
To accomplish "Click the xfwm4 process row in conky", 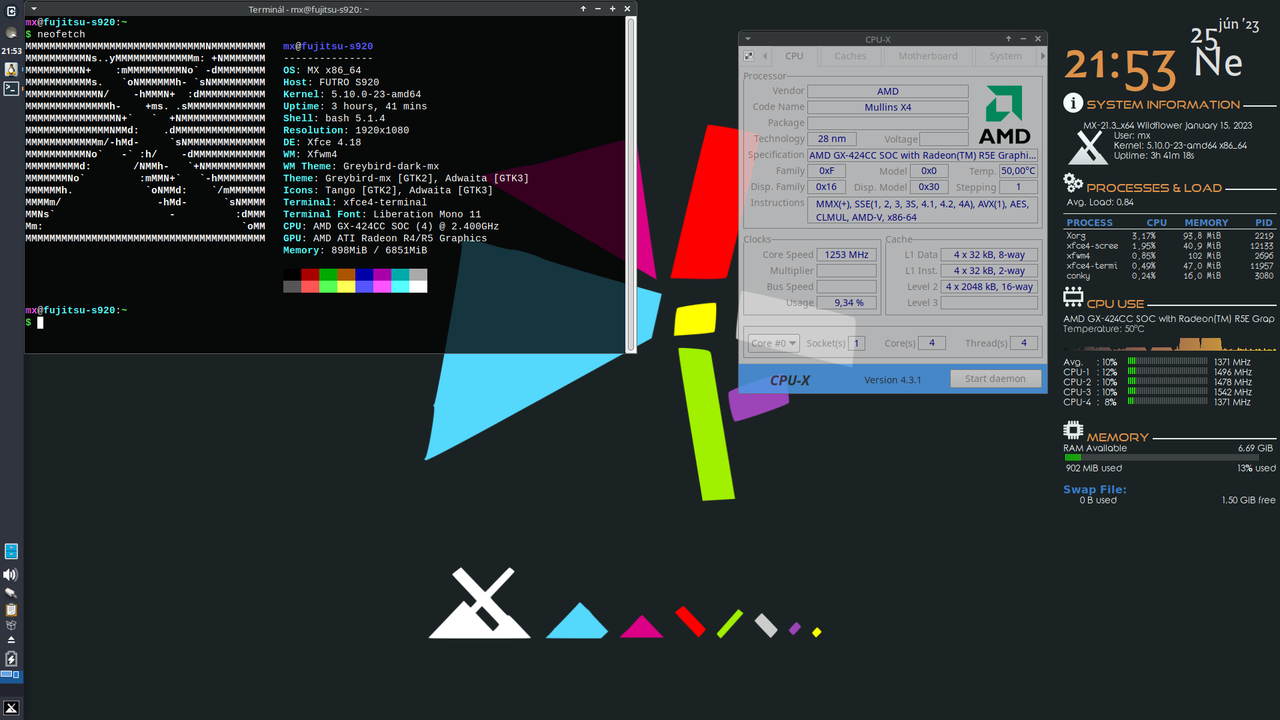I will pos(1169,256).
